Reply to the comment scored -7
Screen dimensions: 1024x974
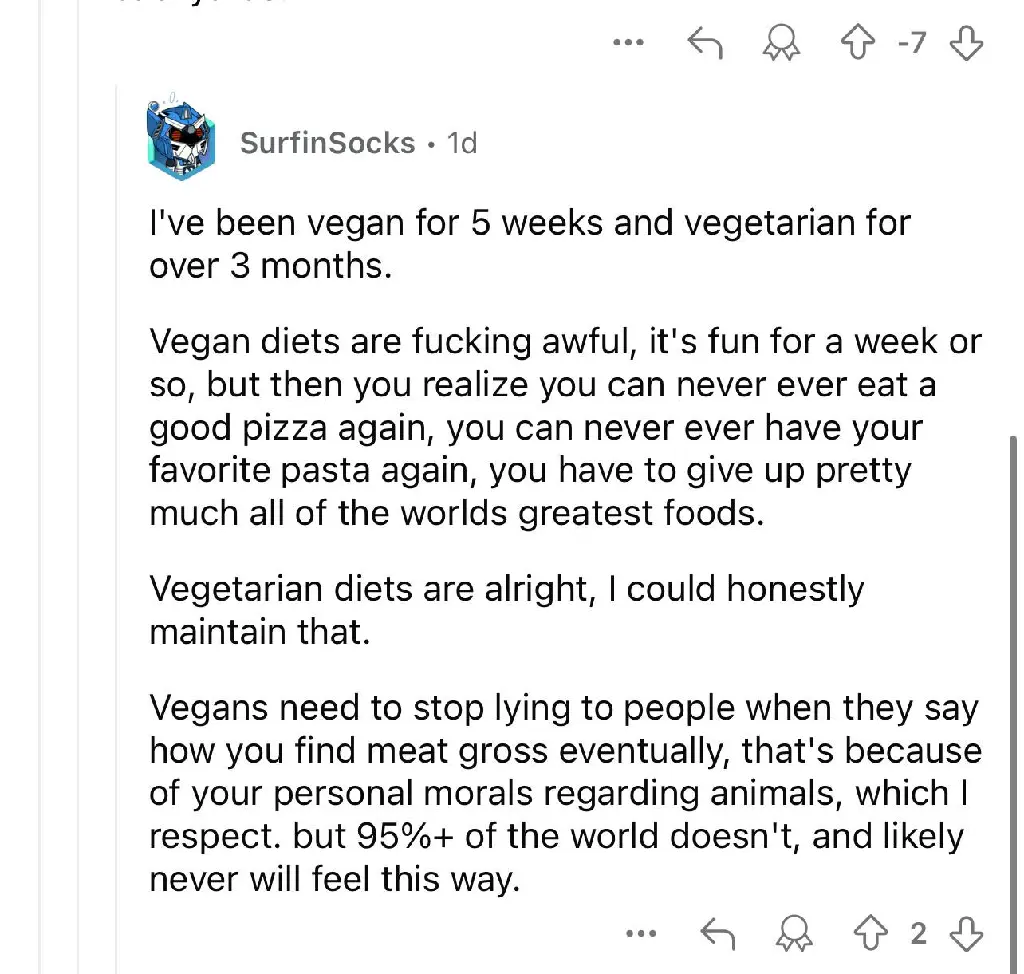(705, 42)
